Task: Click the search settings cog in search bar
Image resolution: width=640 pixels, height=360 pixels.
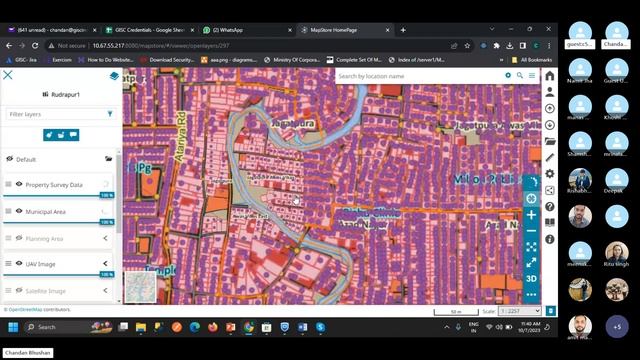Action: click(508, 76)
